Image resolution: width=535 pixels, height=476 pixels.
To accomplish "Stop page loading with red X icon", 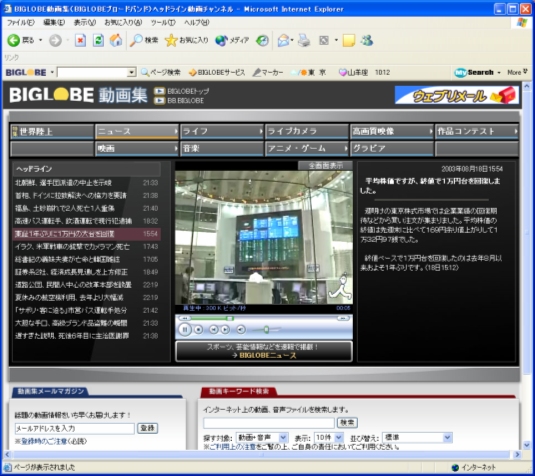I will pyautogui.click(x=80, y=41).
